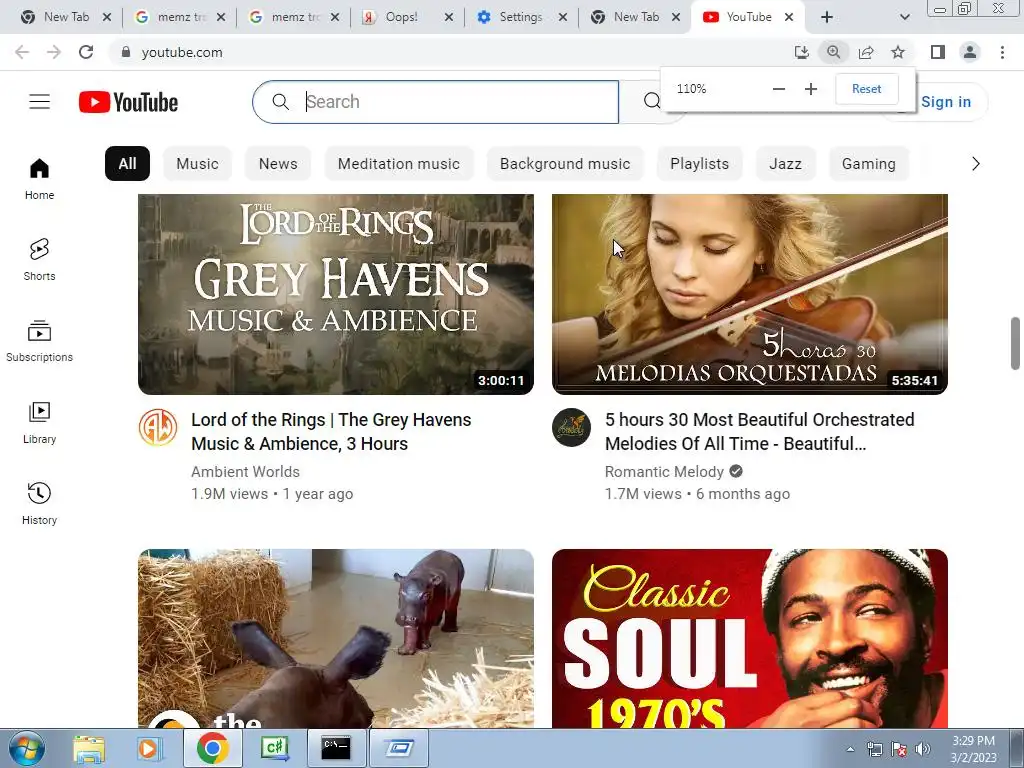Image resolution: width=1024 pixels, height=768 pixels.
Task: Reset the page zoom level
Action: coord(867,89)
